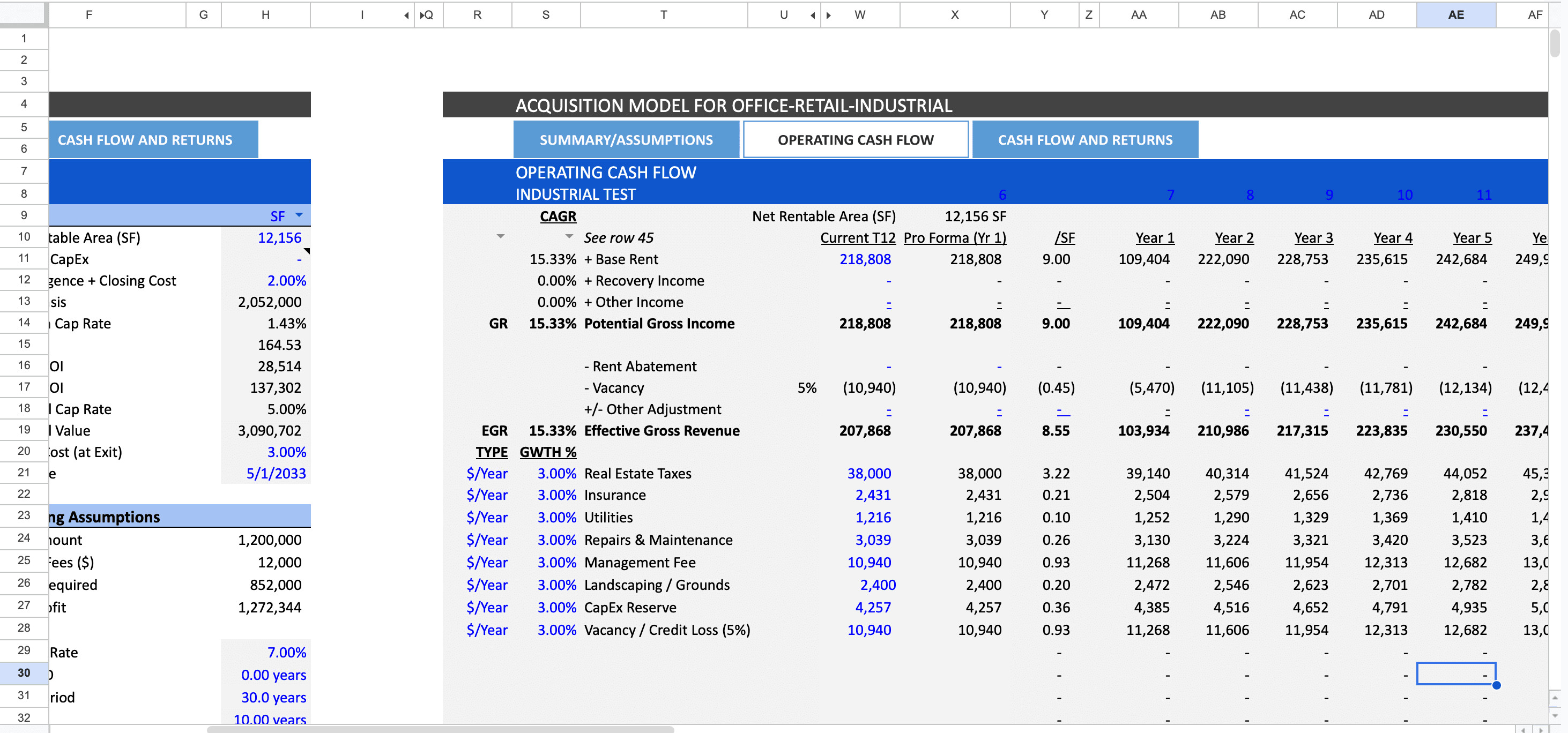This screenshot has height=733, width=1568.
Task: Click the 'Current T12' column heading
Action: point(858,238)
